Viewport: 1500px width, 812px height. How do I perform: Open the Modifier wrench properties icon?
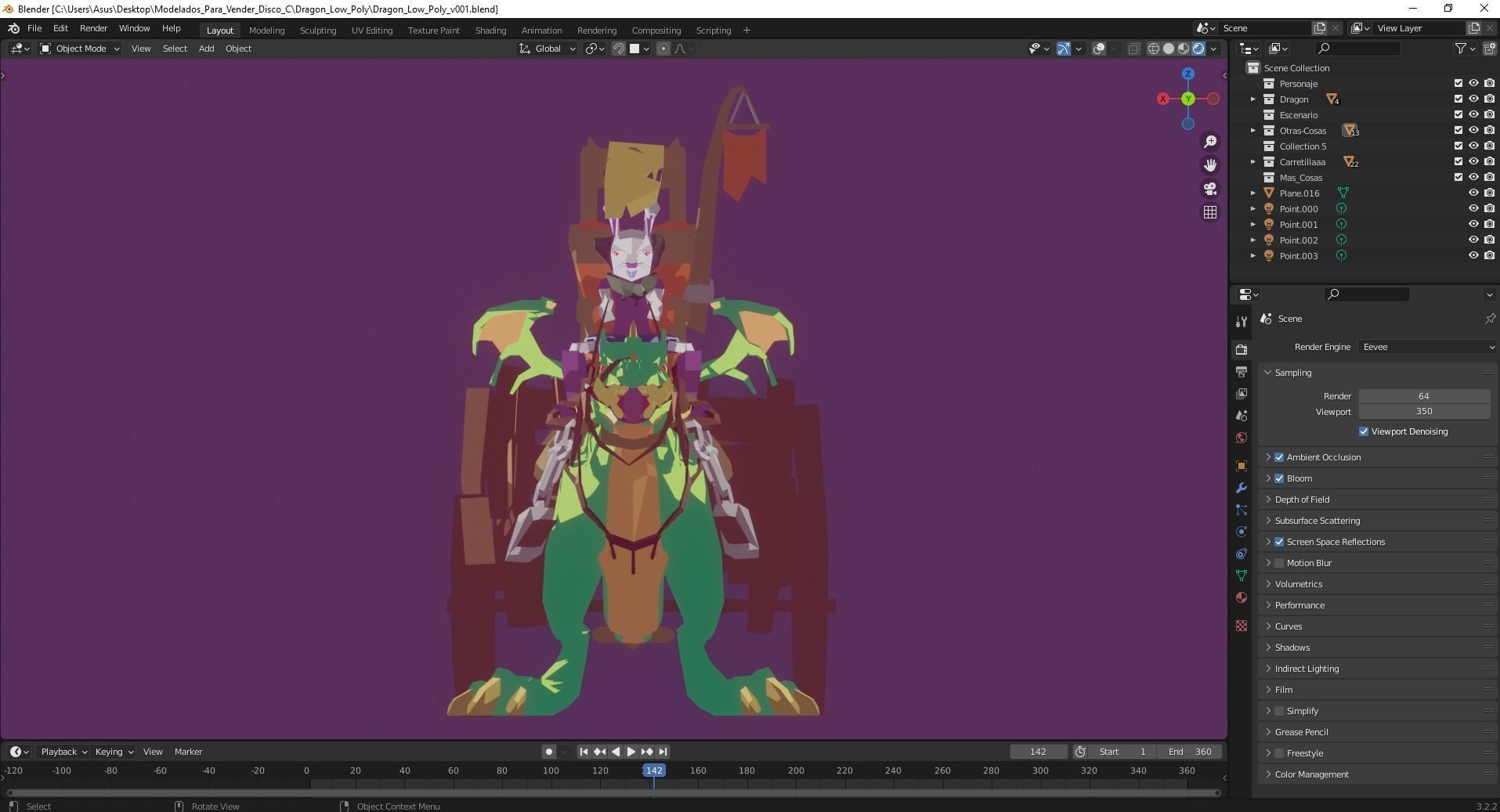(x=1242, y=488)
